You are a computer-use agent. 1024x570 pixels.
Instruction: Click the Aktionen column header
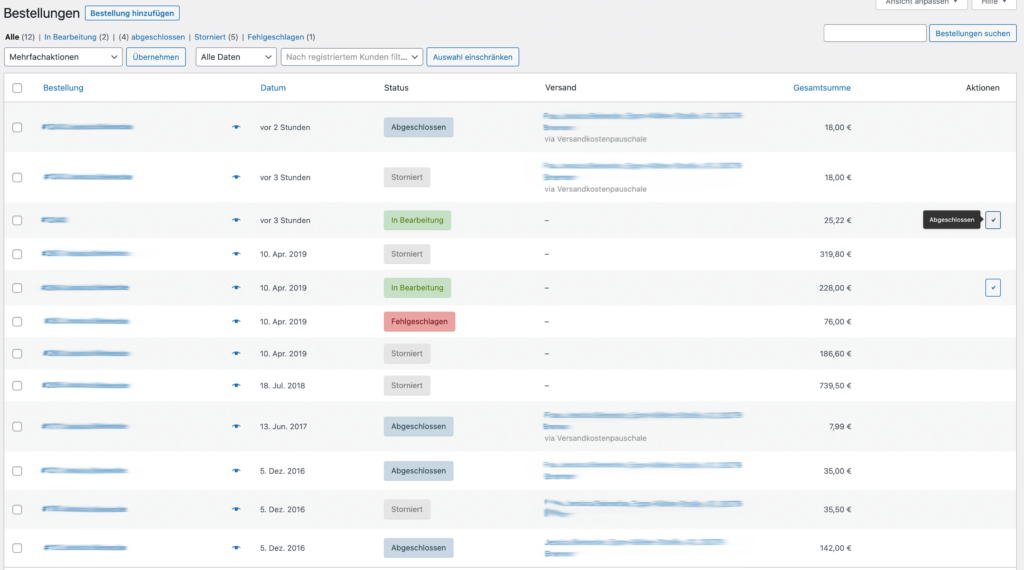[982, 87]
